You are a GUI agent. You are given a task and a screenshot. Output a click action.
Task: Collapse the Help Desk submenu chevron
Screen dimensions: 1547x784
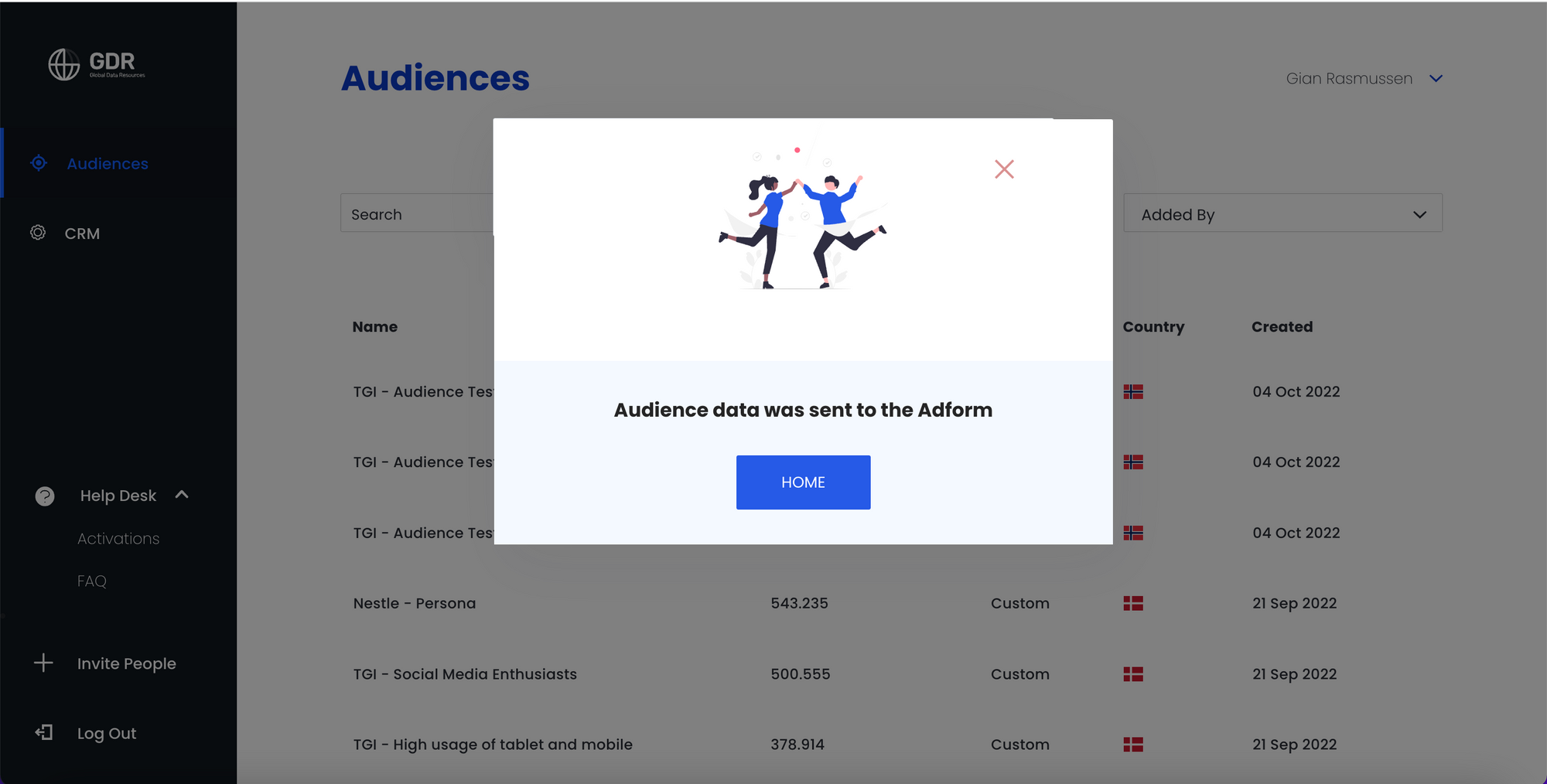tap(182, 495)
